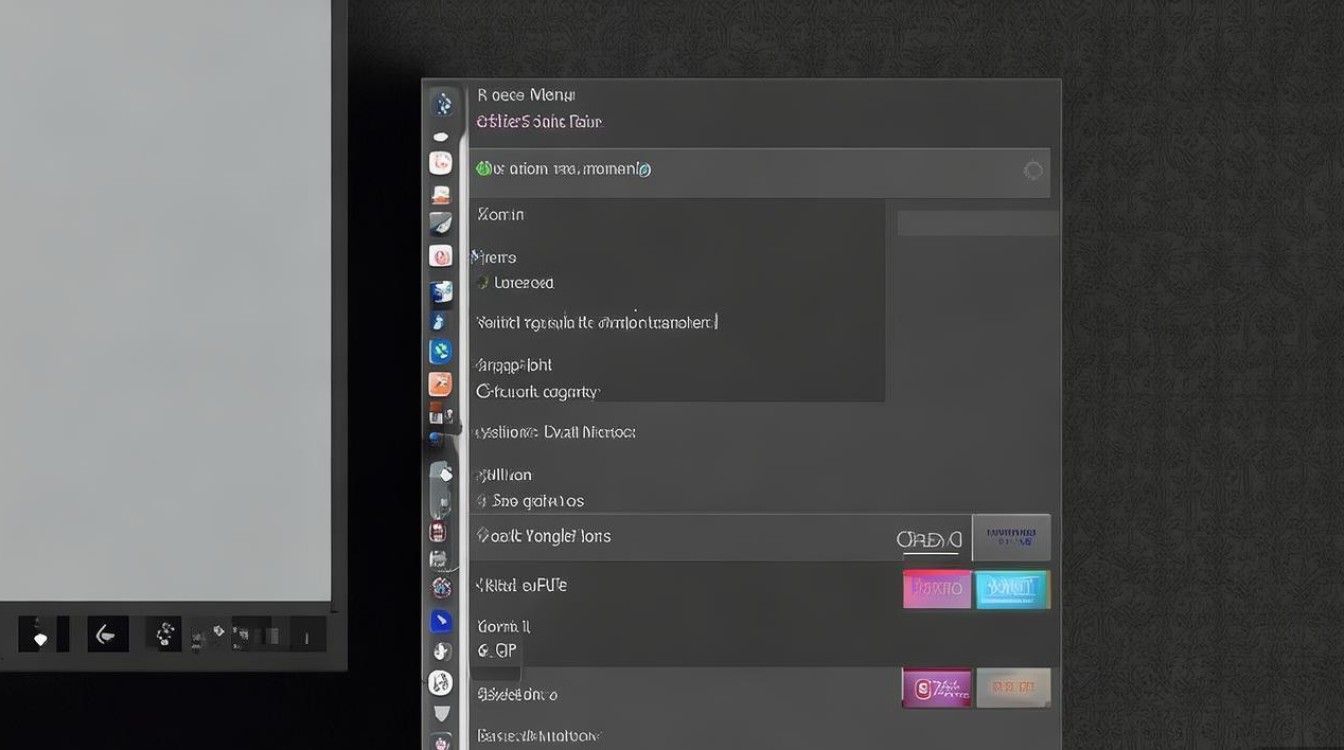Expand the row with the underlined label
1344x750 pixels.
[x=760, y=538]
